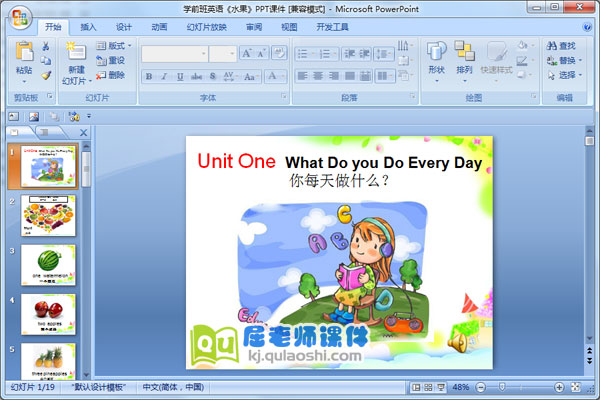Image resolution: width=600 pixels, height=400 pixels.
Task: Select slide 2 fruit heart thumbnail
Action: 48,216
